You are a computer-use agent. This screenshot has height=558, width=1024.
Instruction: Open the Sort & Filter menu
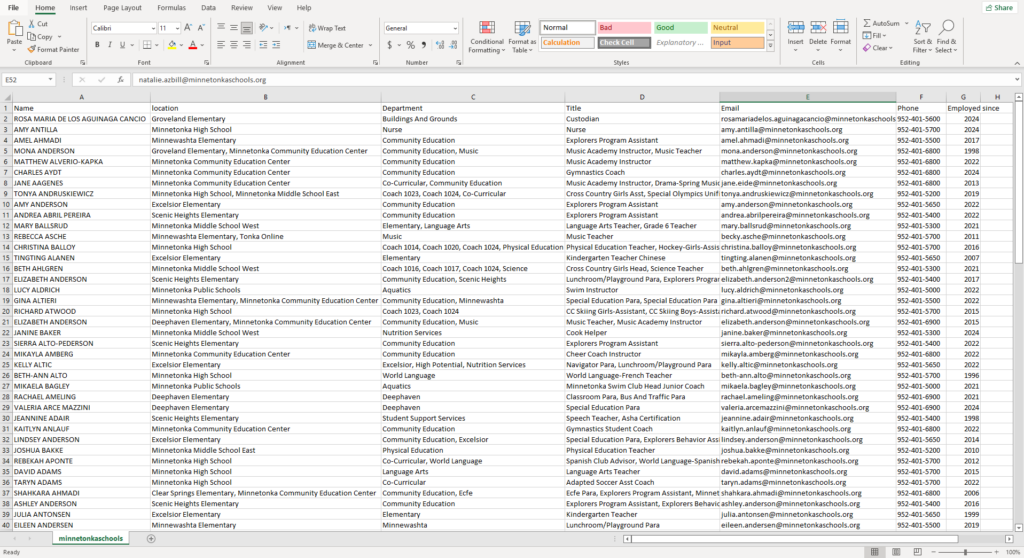(x=922, y=37)
